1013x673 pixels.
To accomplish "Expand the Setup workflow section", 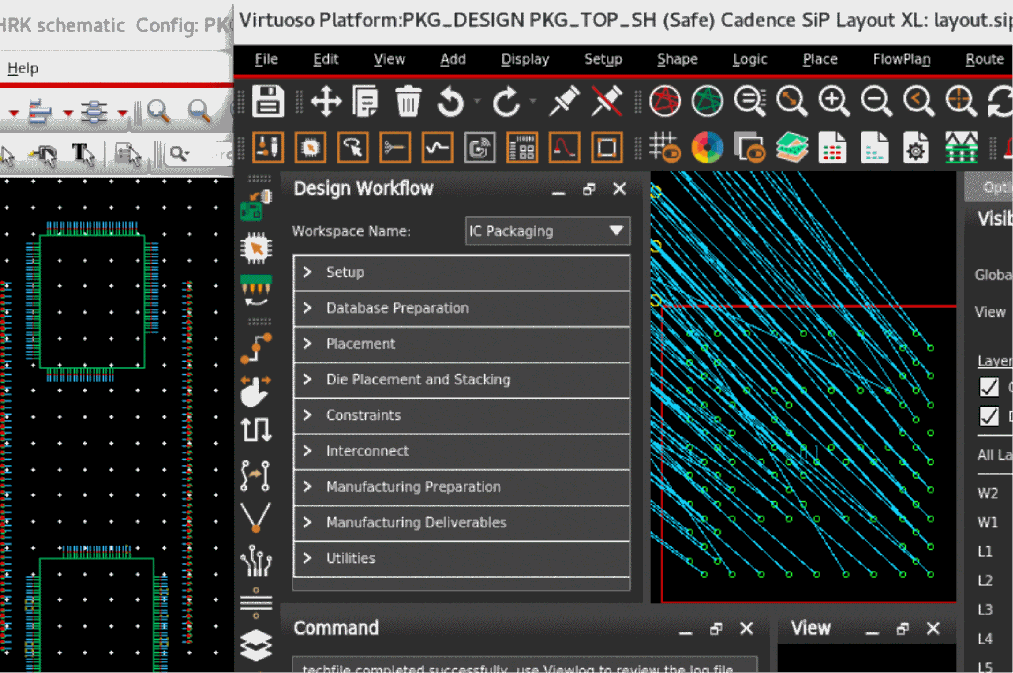I will pyautogui.click(x=461, y=272).
